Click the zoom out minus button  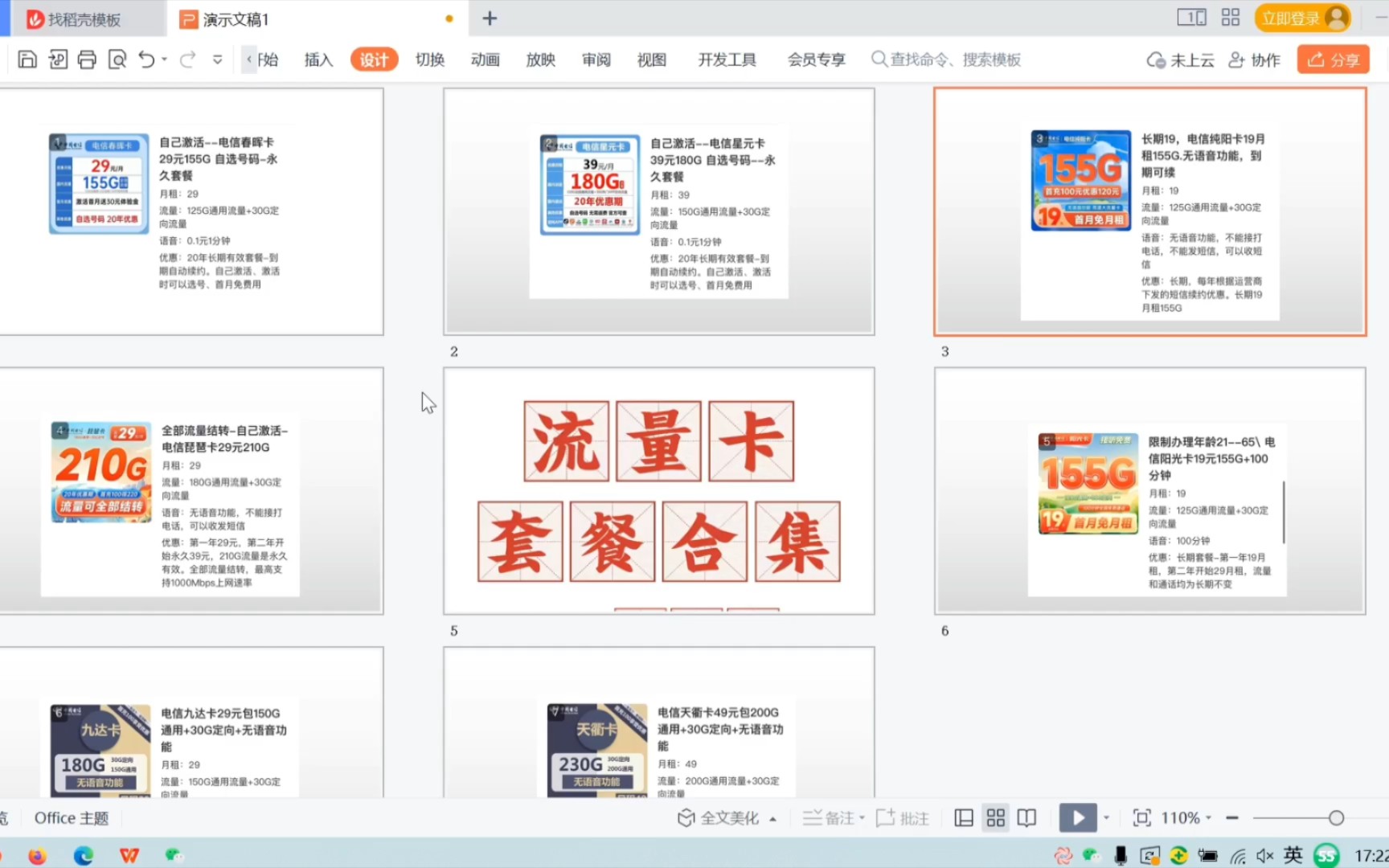1231,818
